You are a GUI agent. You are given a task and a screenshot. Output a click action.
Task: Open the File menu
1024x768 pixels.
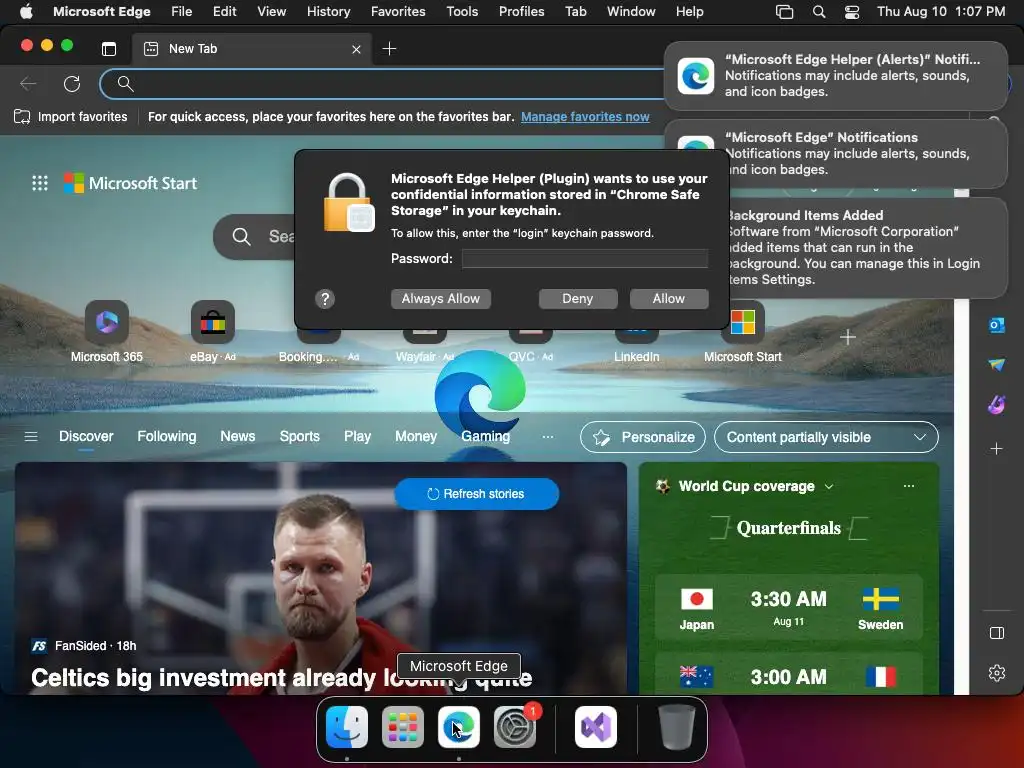pos(182,12)
